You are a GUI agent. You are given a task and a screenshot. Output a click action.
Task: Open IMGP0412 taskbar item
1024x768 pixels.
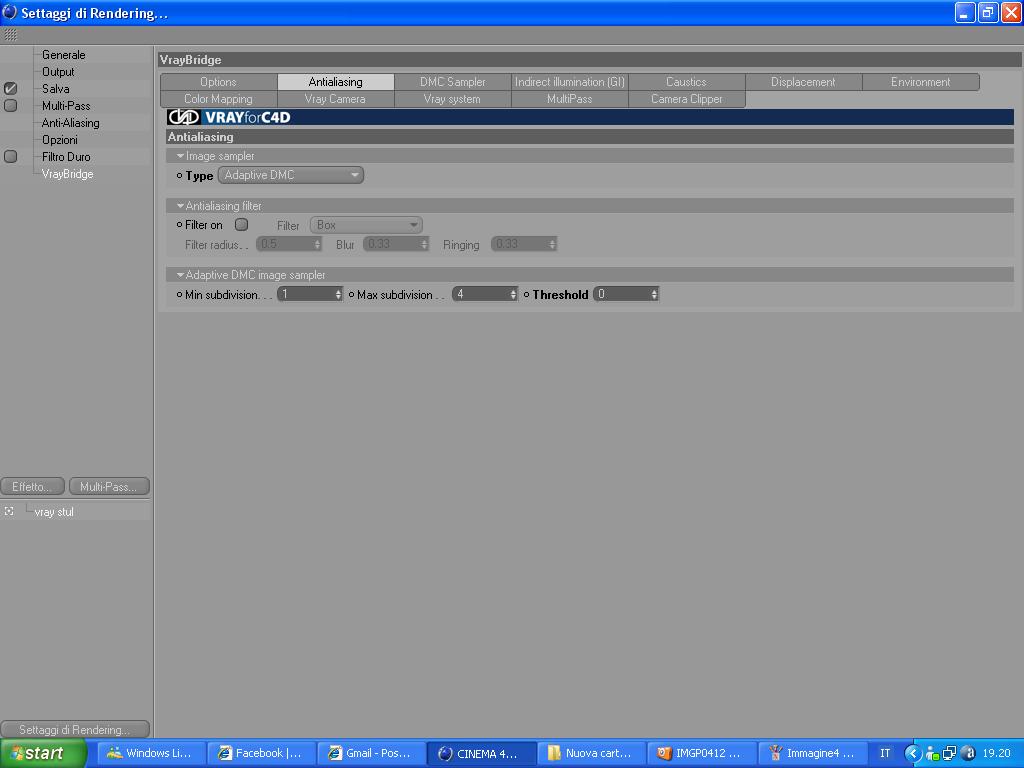coord(701,753)
